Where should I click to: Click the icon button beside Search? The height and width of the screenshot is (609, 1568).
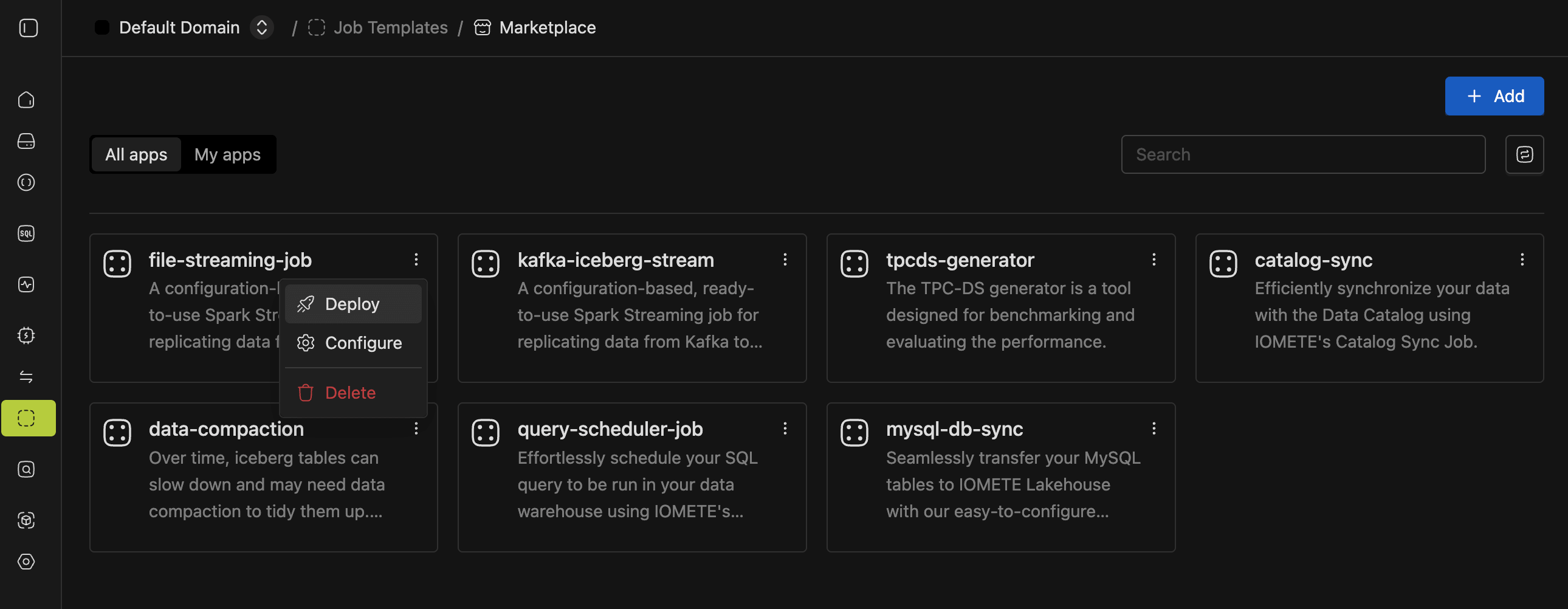1524,155
